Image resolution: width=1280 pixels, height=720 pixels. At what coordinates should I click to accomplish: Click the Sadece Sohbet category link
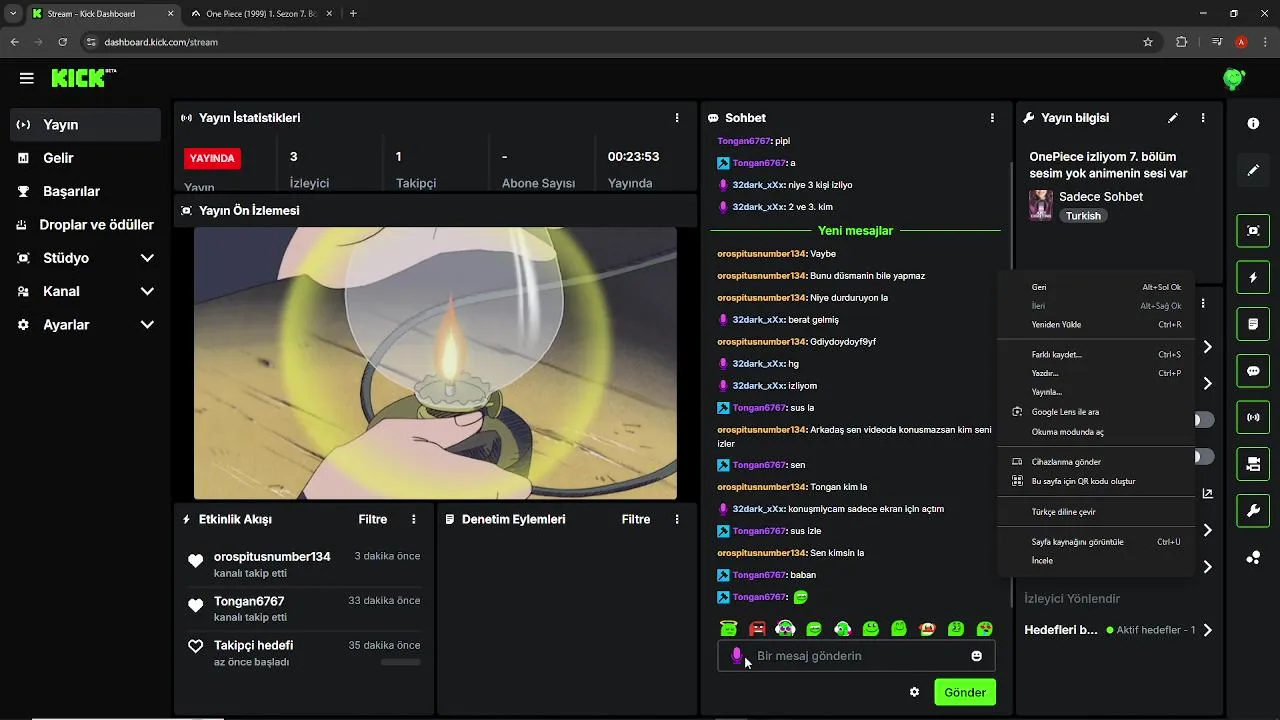point(1101,197)
